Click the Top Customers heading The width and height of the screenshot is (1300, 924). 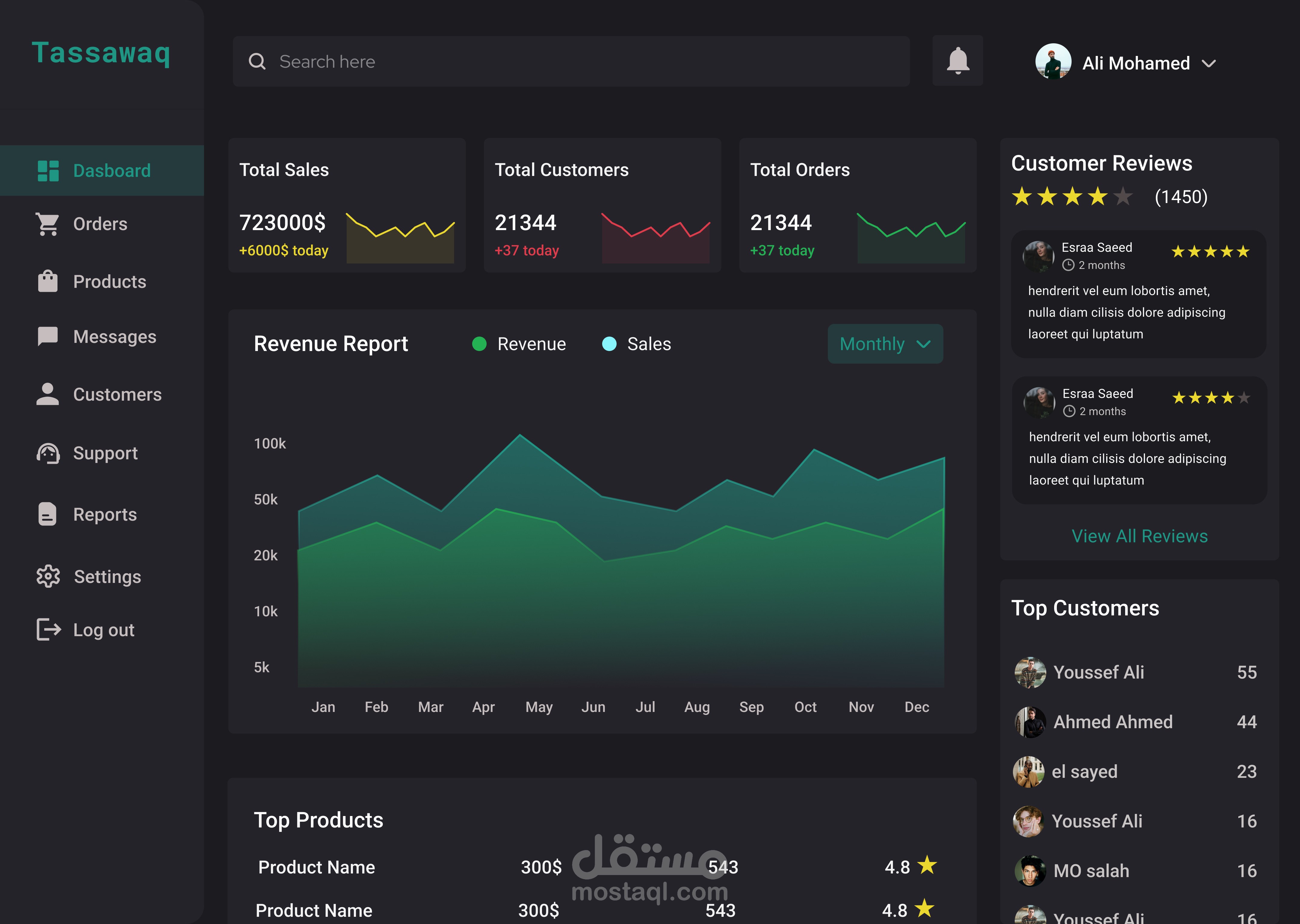pos(1085,608)
